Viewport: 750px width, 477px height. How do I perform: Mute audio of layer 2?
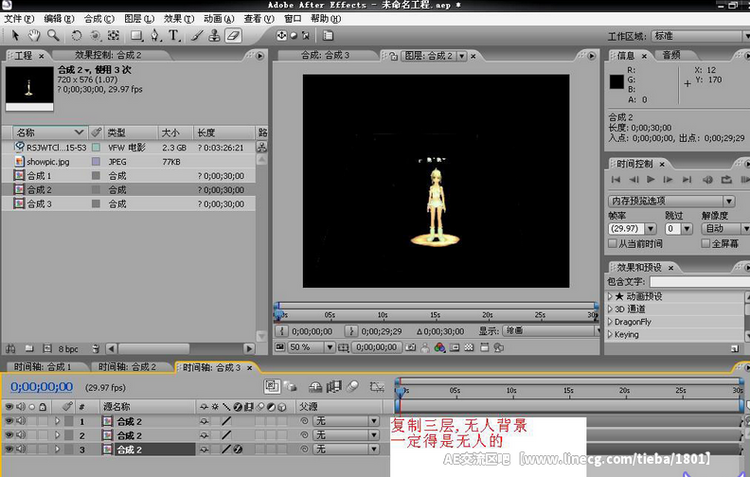tap(20, 435)
